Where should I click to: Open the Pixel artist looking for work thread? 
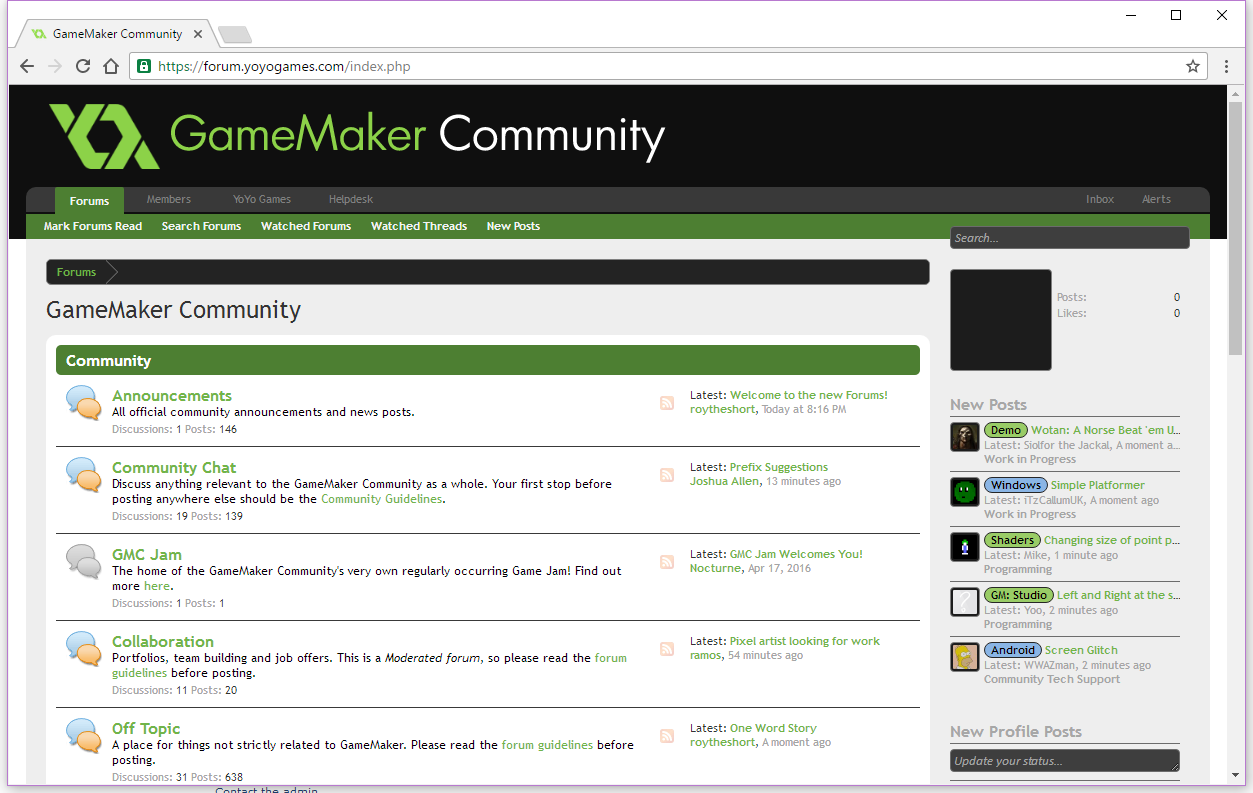pos(805,641)
